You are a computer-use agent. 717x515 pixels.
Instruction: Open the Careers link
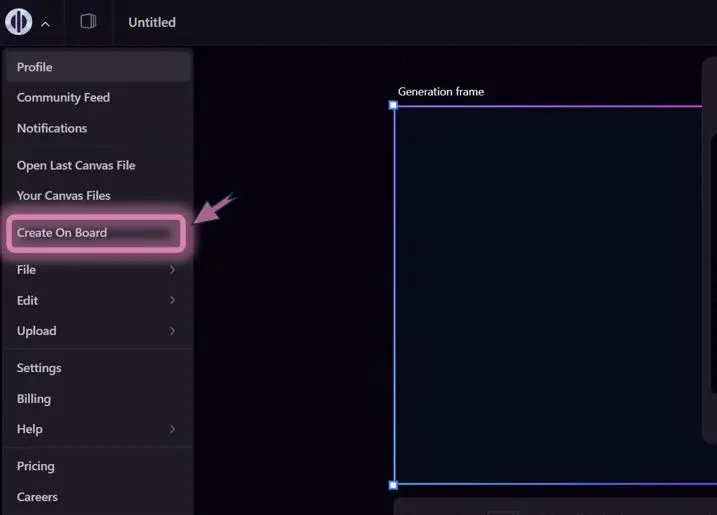coord(98,497)
